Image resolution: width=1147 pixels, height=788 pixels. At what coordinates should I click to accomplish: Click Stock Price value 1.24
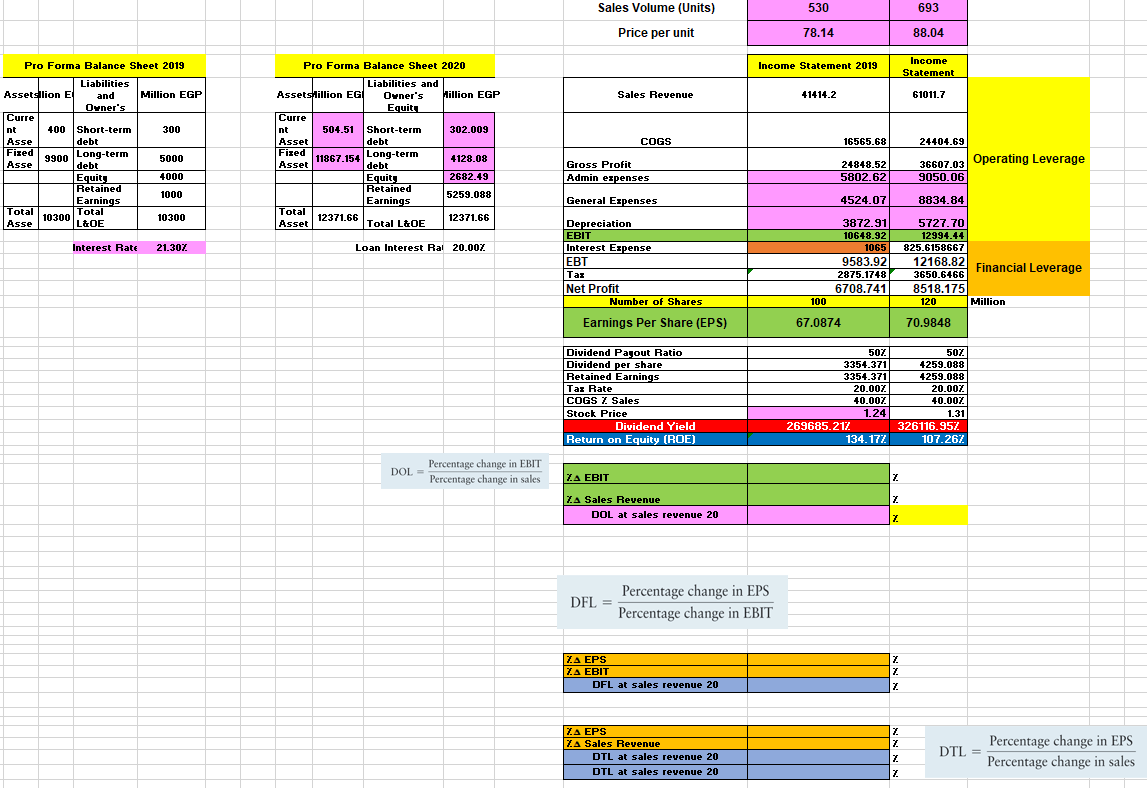click(819, 413)
